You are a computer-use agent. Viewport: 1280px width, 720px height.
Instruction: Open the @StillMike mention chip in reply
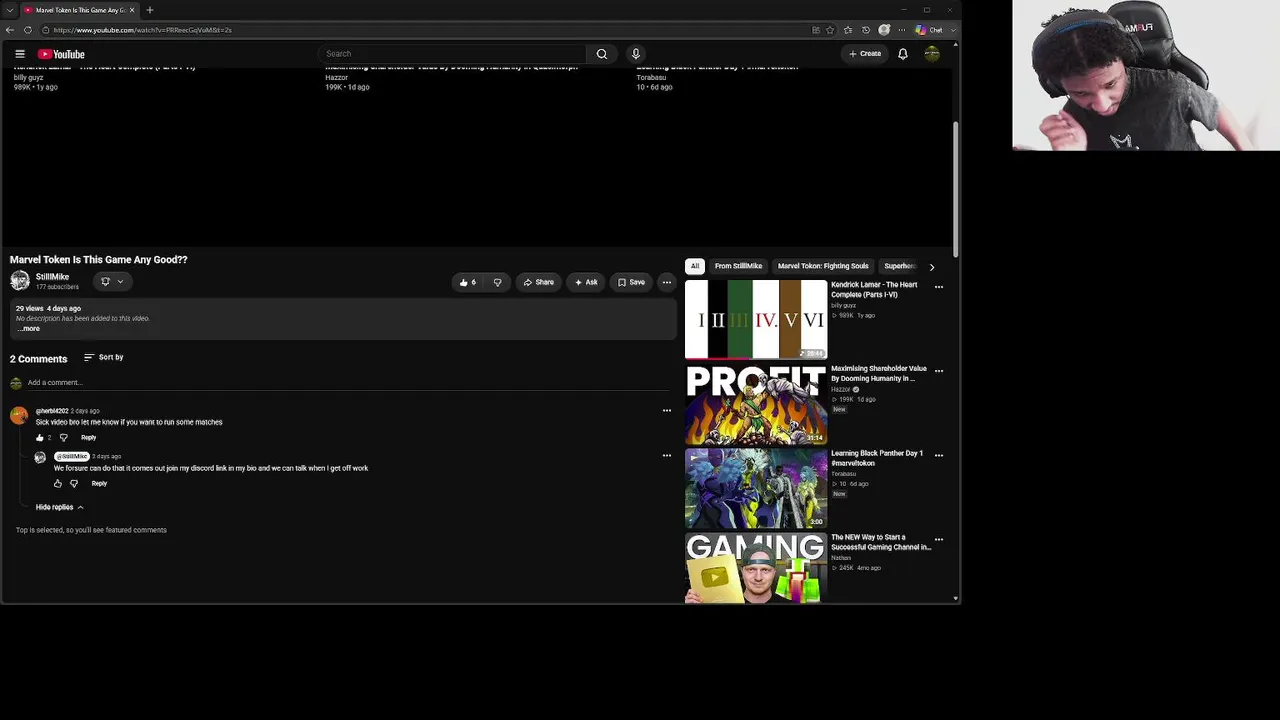[72, 456]
